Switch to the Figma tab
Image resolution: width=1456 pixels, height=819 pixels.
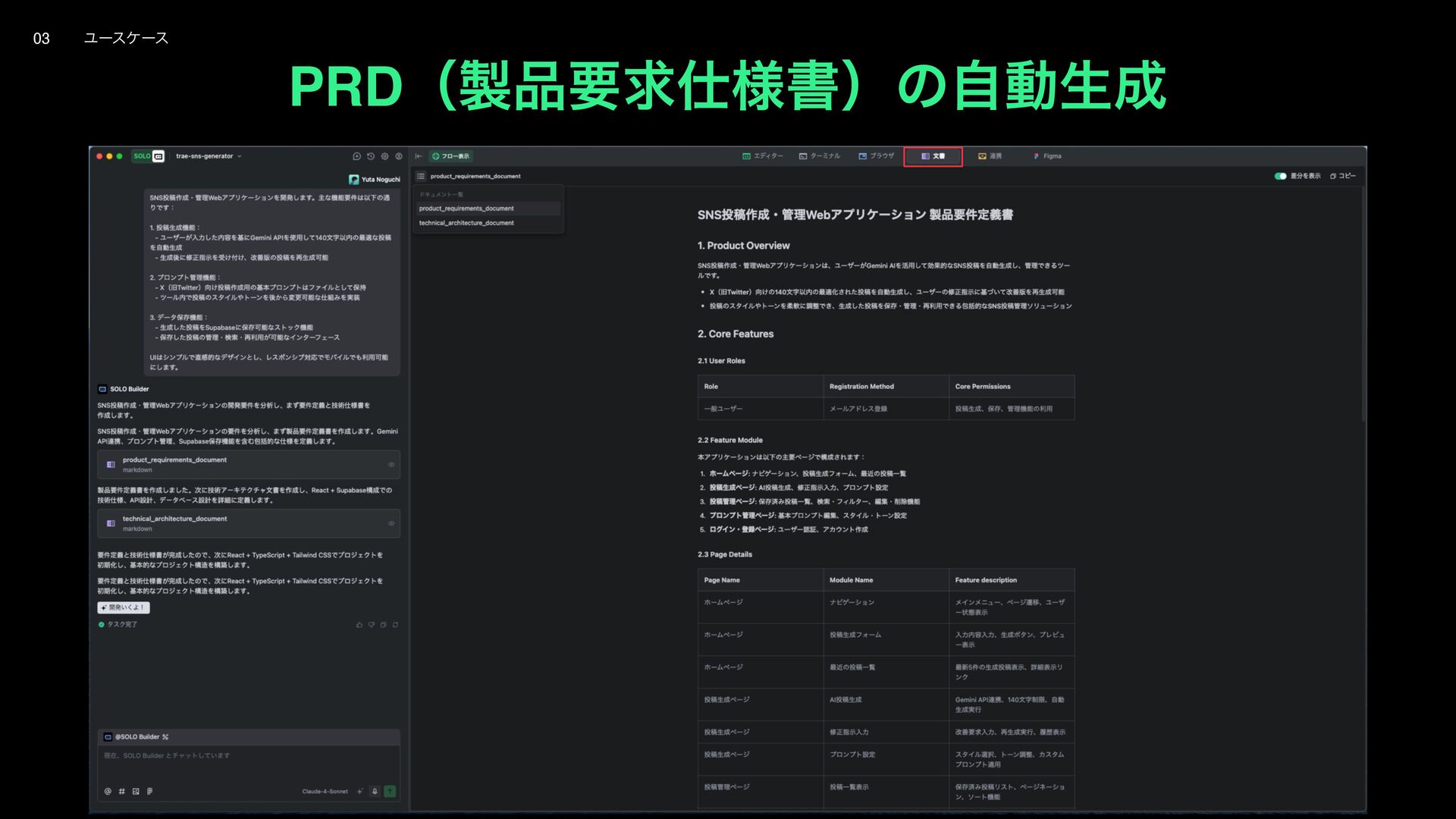(x=1047, y=156)
